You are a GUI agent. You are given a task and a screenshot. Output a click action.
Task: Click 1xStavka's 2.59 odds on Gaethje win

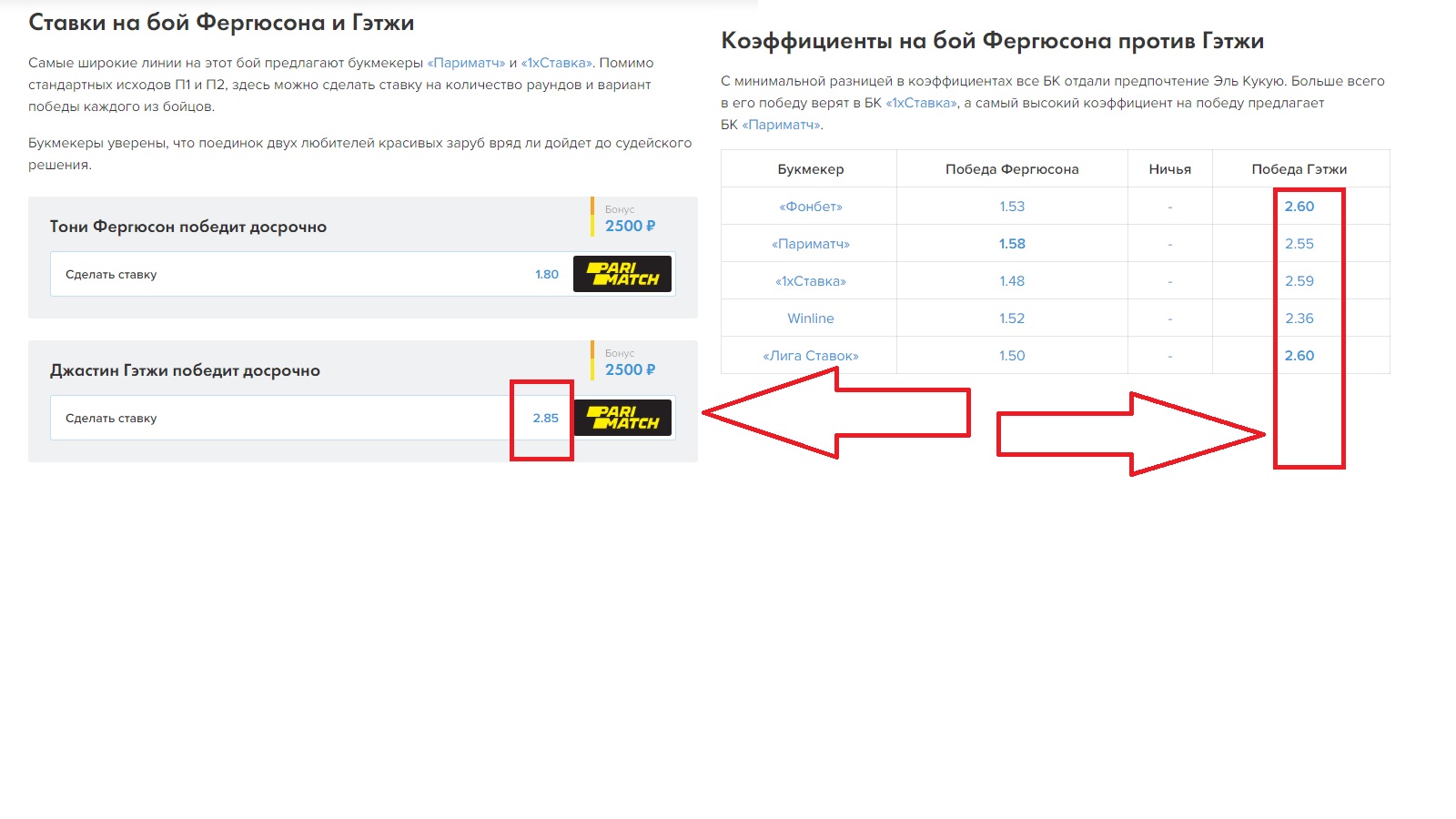1299,281
